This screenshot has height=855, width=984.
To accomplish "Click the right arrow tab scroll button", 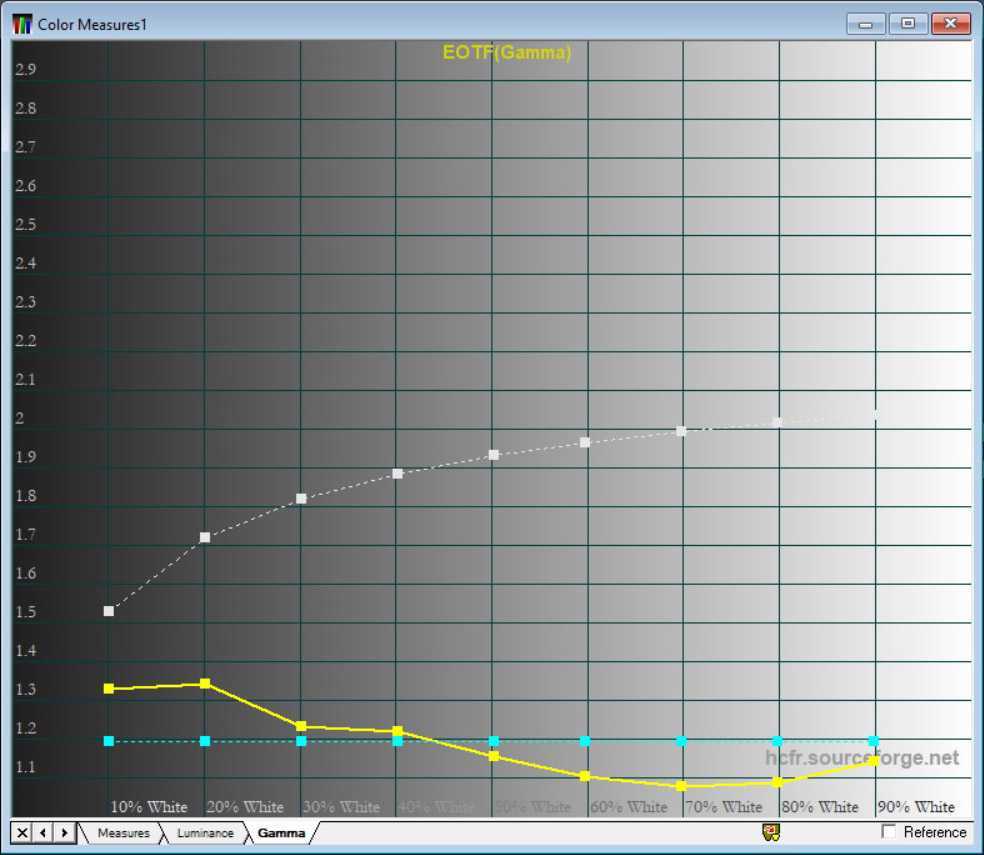I will 63,832.
